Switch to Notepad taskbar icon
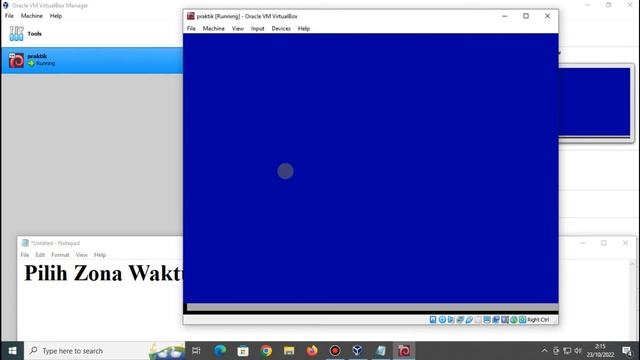This screenshot has height=360, width=640. click(x=381, y=351)
